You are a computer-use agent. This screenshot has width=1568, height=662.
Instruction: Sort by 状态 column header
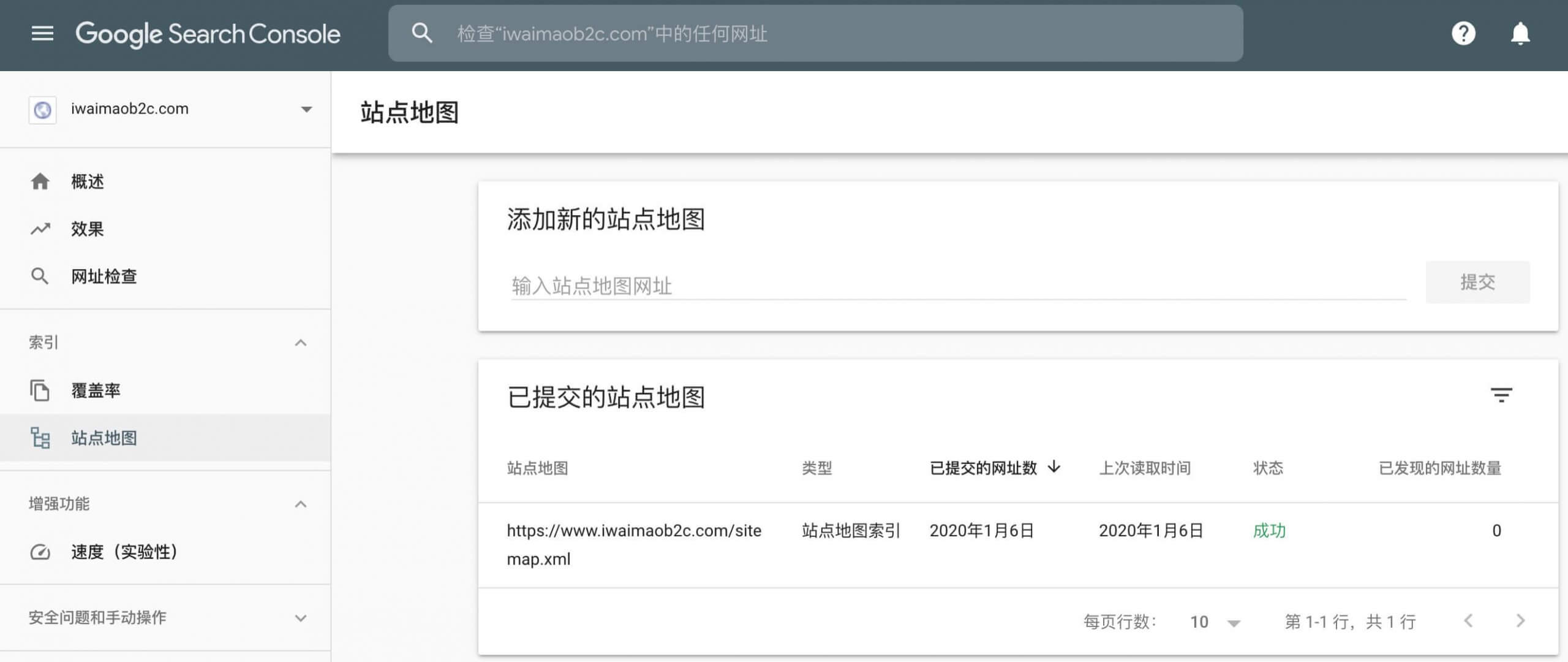[x=1268, y=468]
